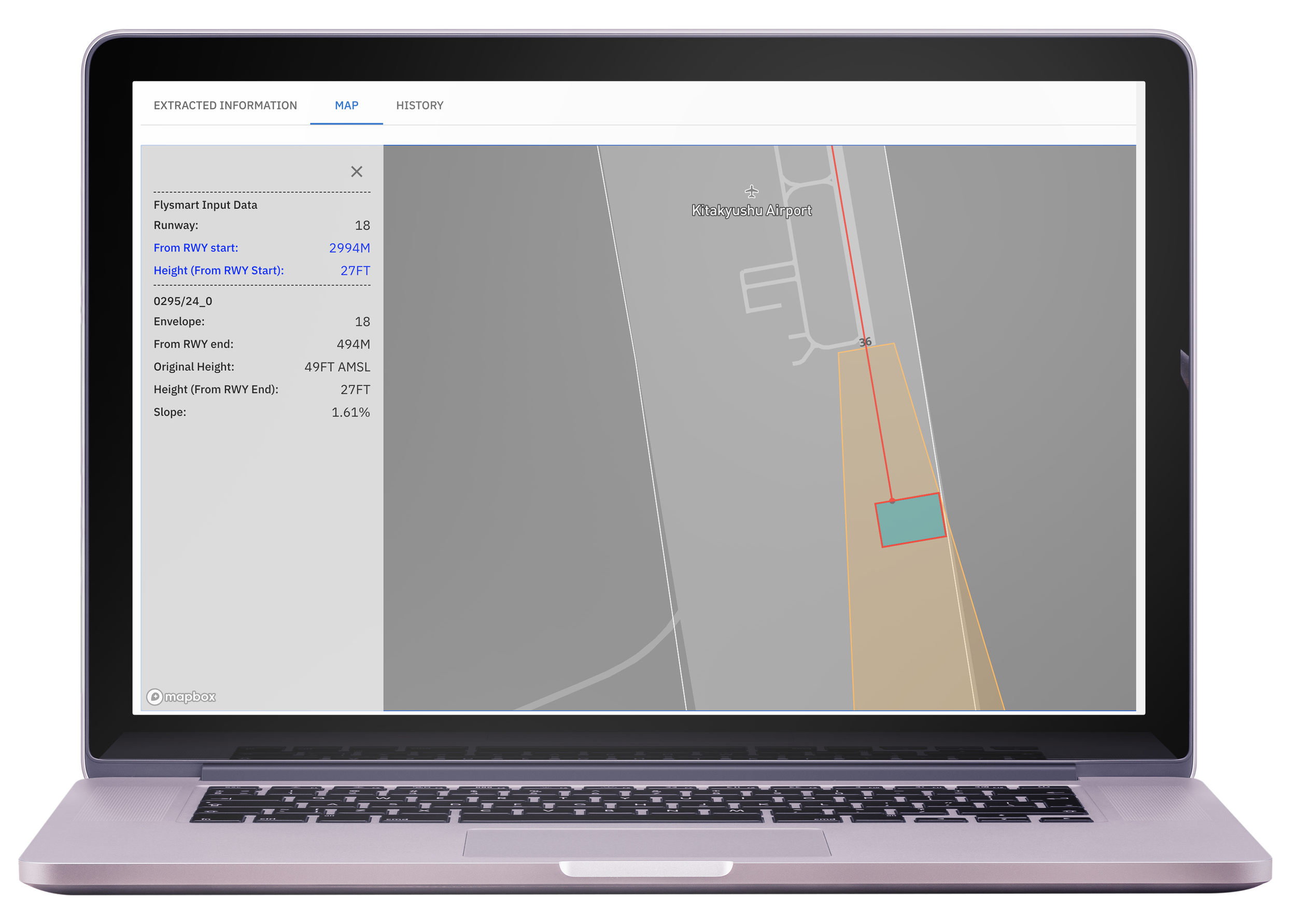Switch to the Extracted Information tab
Viewport: 1296px width, 924px height.
click(225, 105)
